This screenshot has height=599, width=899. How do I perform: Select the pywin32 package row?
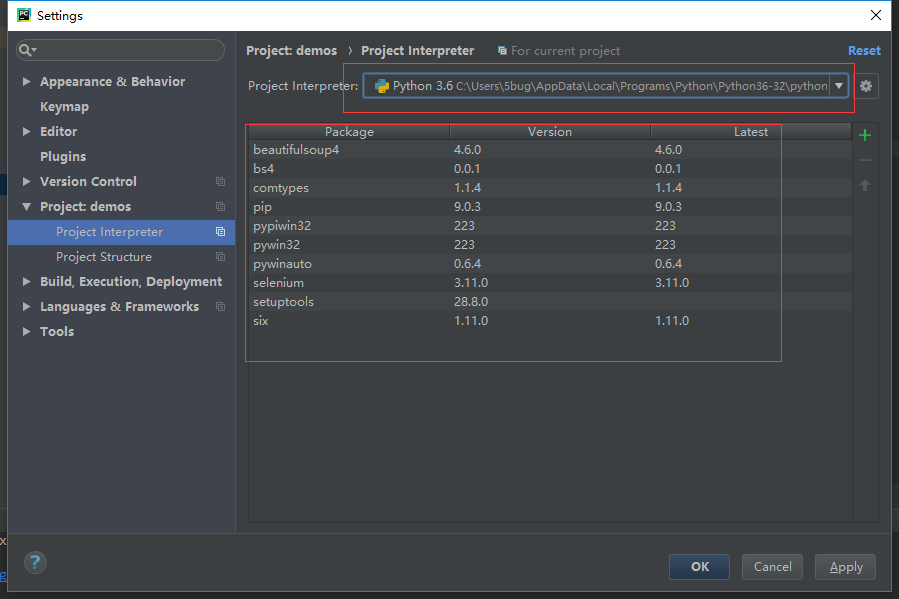[x=550, y=245]
